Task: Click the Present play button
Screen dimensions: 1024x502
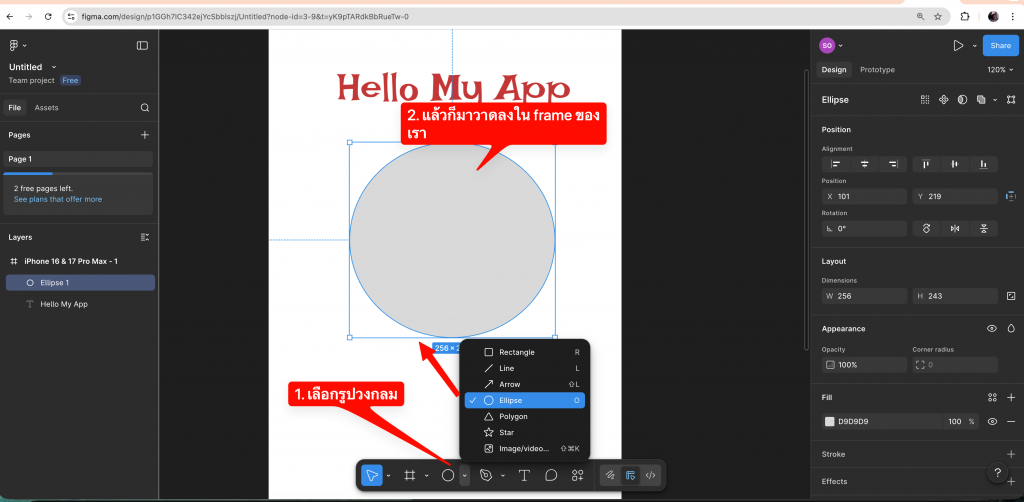Action: click(x=958, y=45)
